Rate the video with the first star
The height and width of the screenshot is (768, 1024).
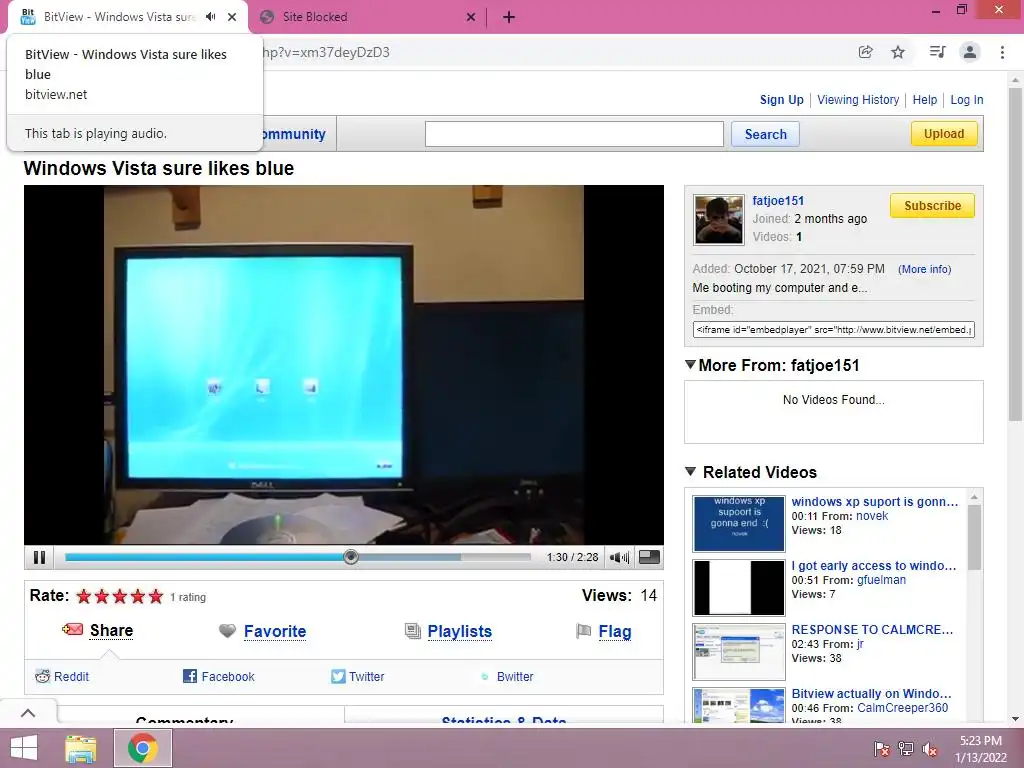(84, 596)
